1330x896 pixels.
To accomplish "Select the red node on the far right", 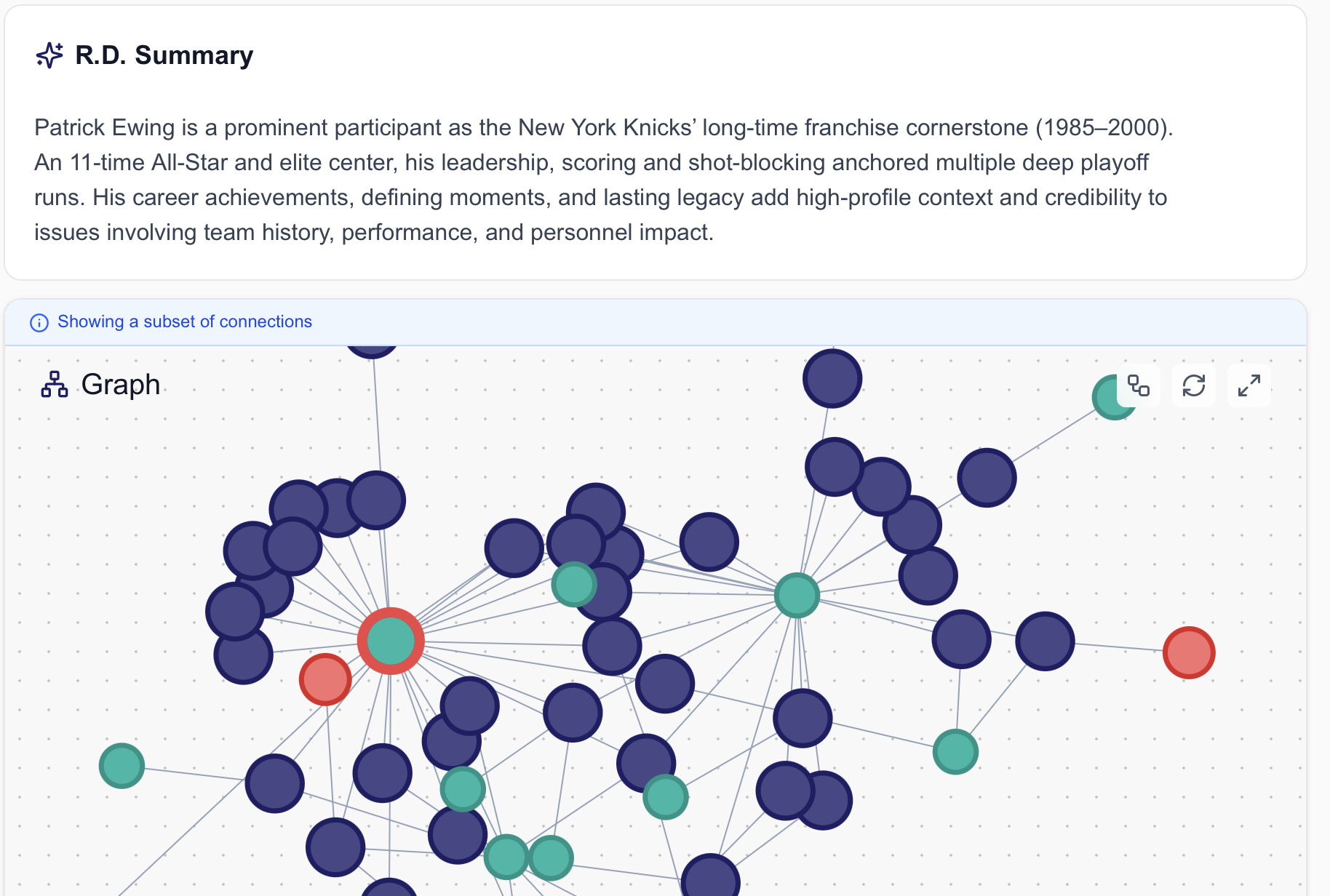I will point(1190,652).
